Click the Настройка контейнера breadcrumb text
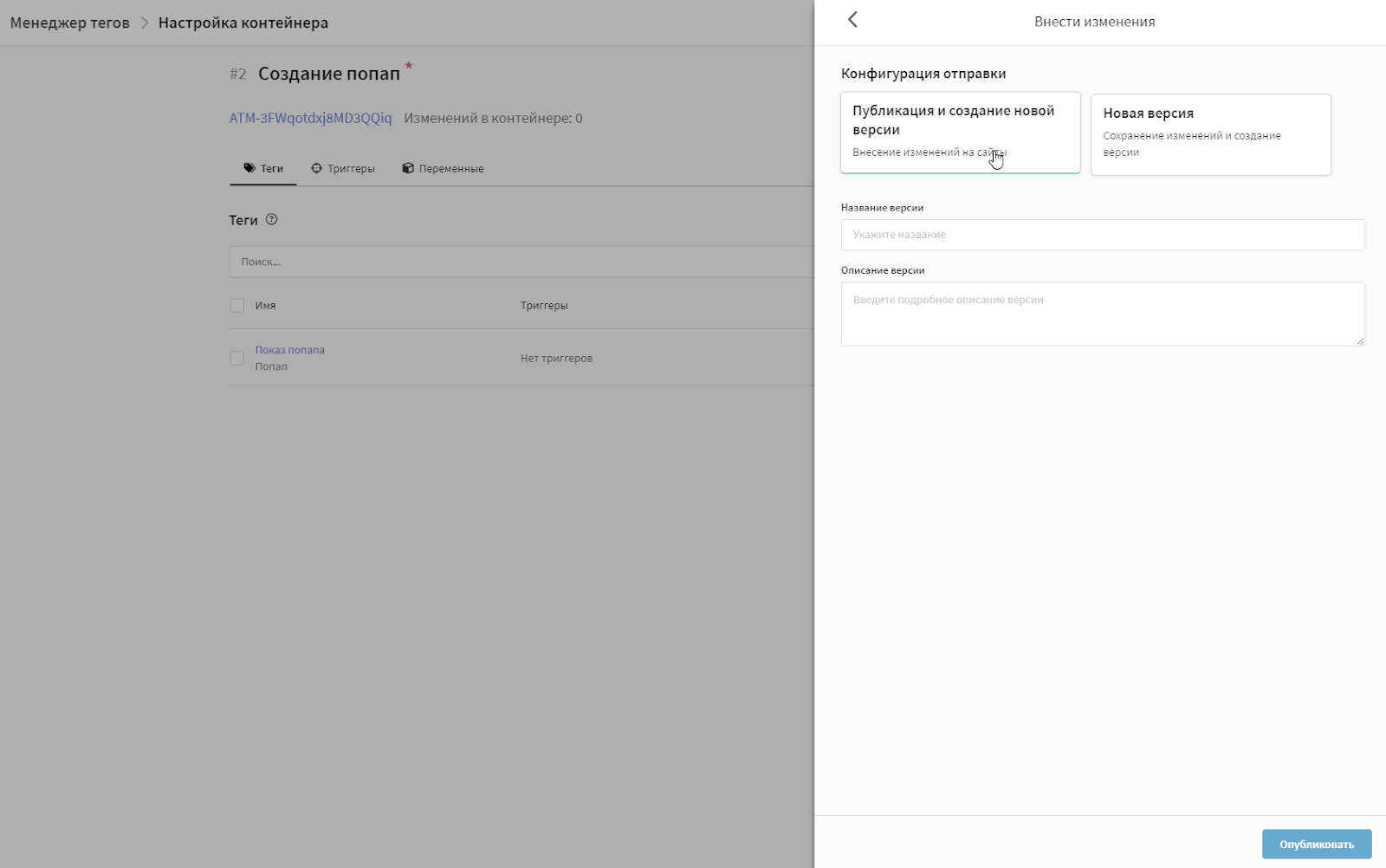Image resolution: width=1386 pixels, height=868 pixels. coord(243,23)
